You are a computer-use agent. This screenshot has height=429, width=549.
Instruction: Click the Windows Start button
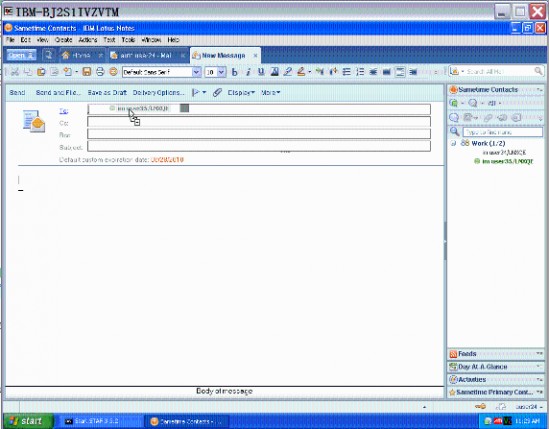click(29, 421)
